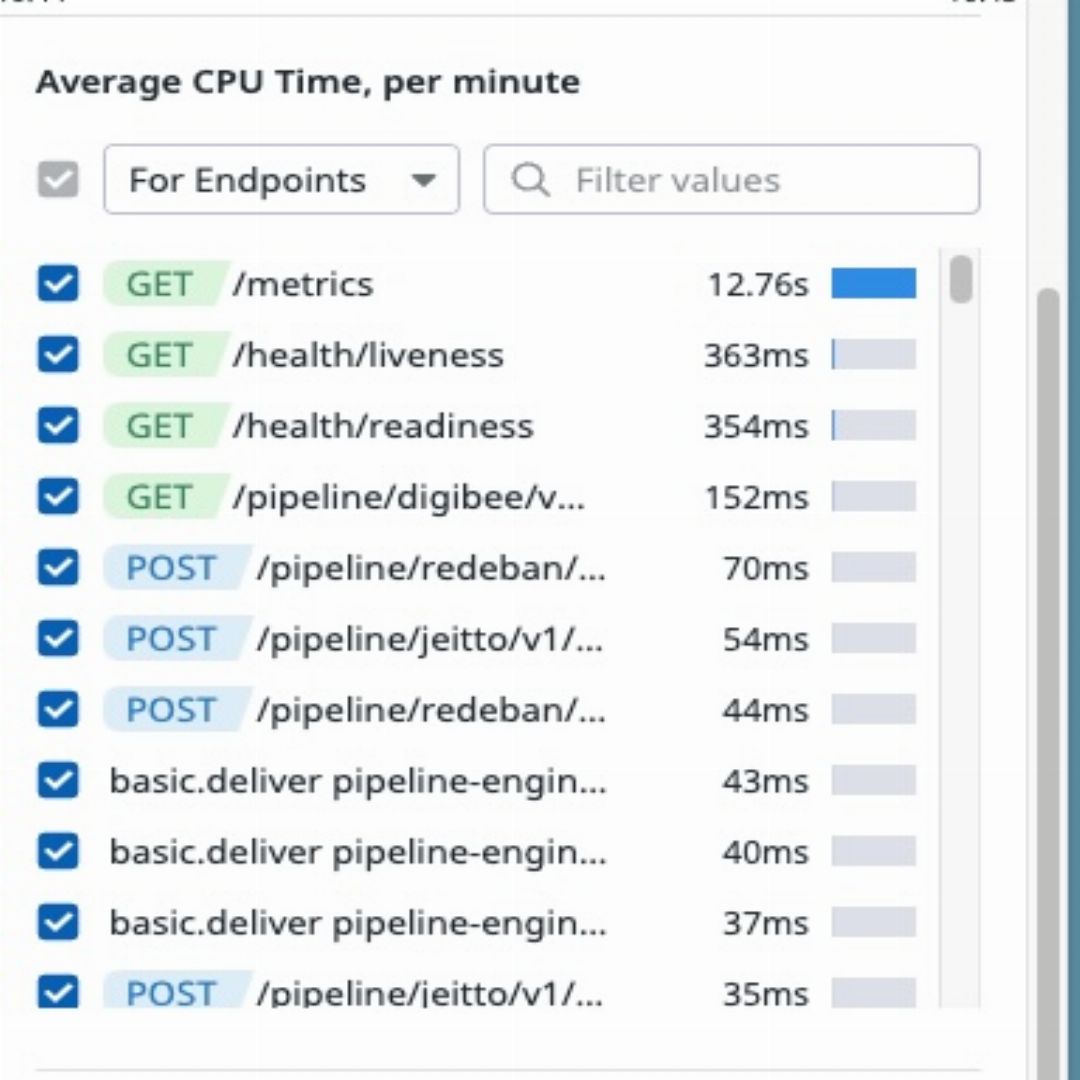Uncheck the /health/readiness checkbox
Screen dimensions: 1080x1080
click(x=58, y=426)
